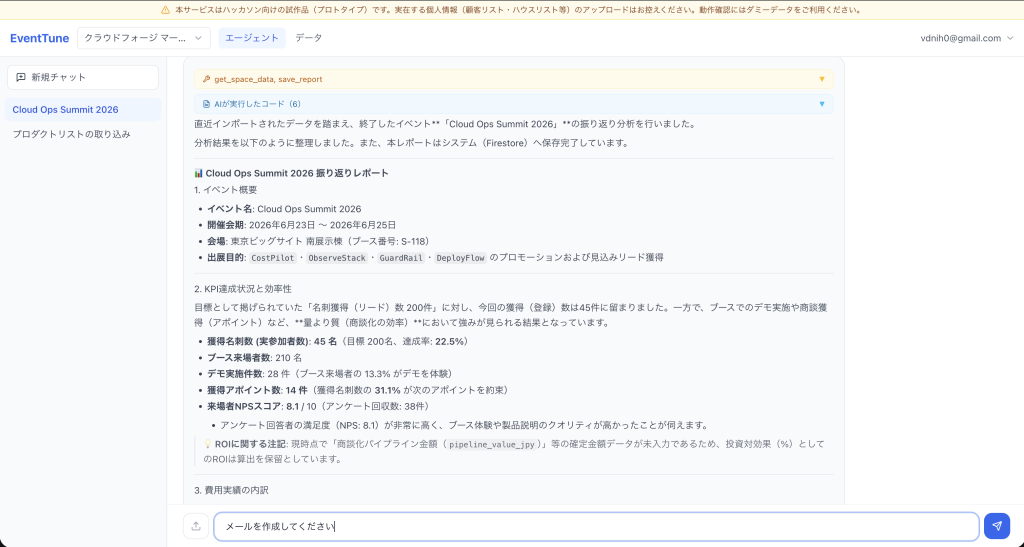Click the pipeline_value_jpy code tag
The image size is (1024, 547).
click(x=494, y=445)
